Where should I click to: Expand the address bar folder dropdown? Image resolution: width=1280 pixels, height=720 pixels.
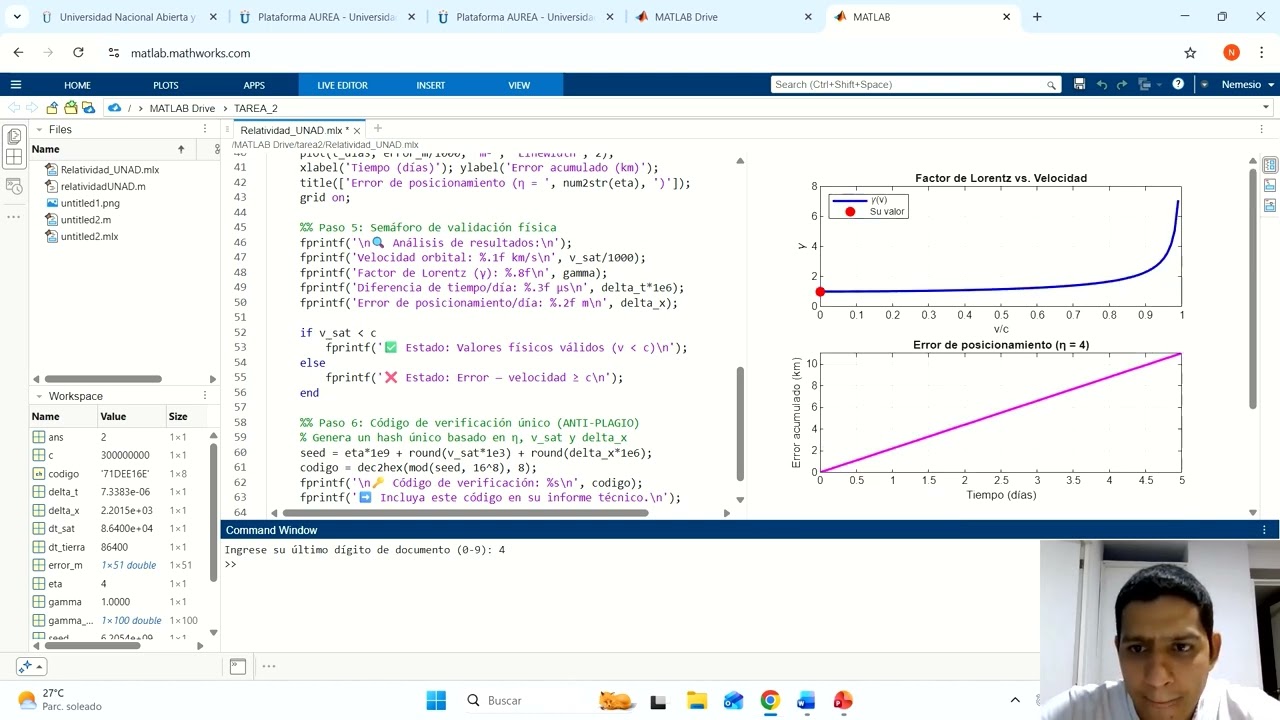coord(1266,108)
